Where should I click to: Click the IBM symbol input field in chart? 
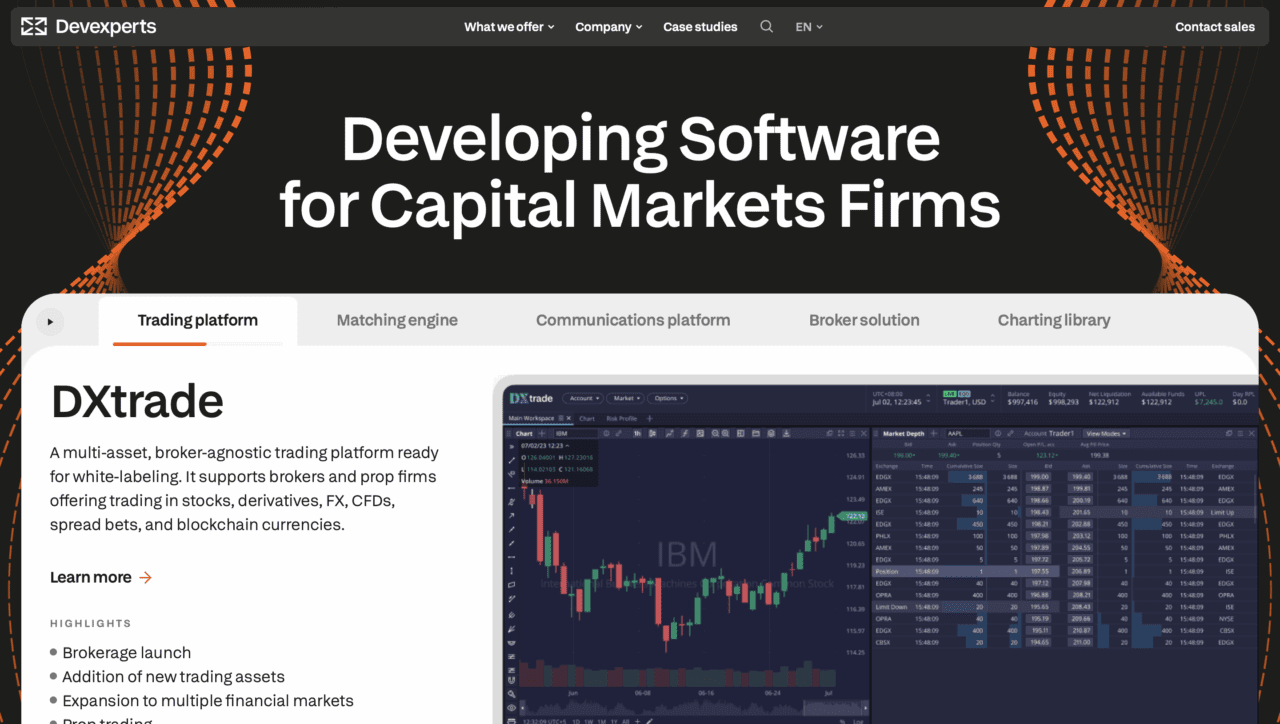point(575,433)
